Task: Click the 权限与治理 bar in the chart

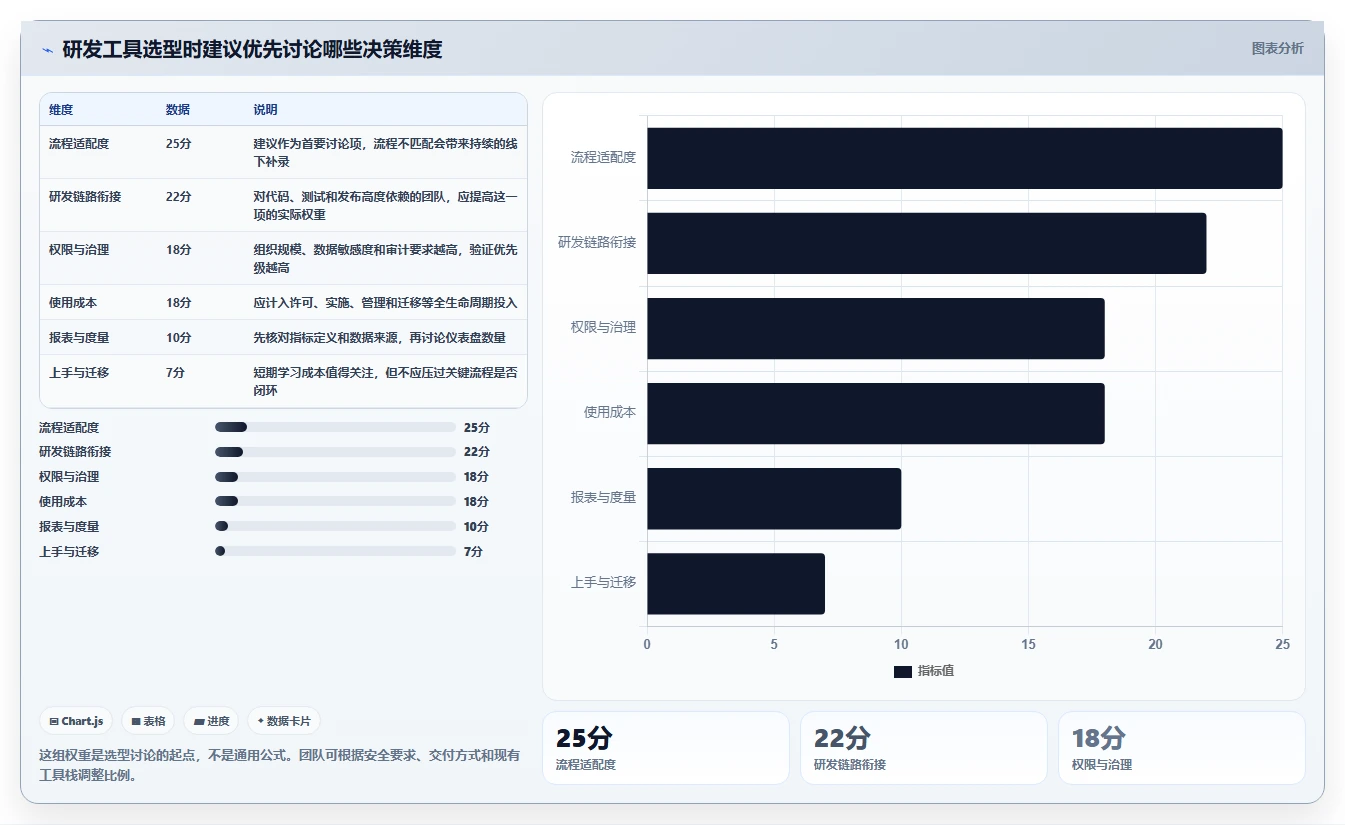Action: [x=875, y=328]
